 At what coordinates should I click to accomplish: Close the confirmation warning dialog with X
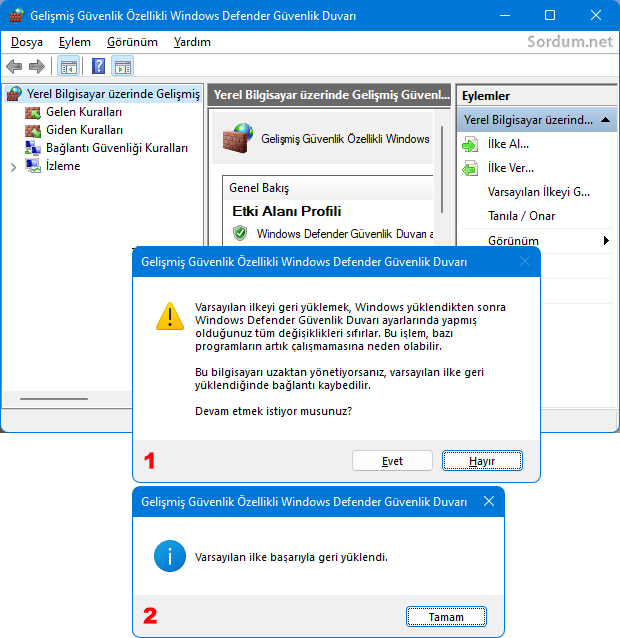coord(525,262)
